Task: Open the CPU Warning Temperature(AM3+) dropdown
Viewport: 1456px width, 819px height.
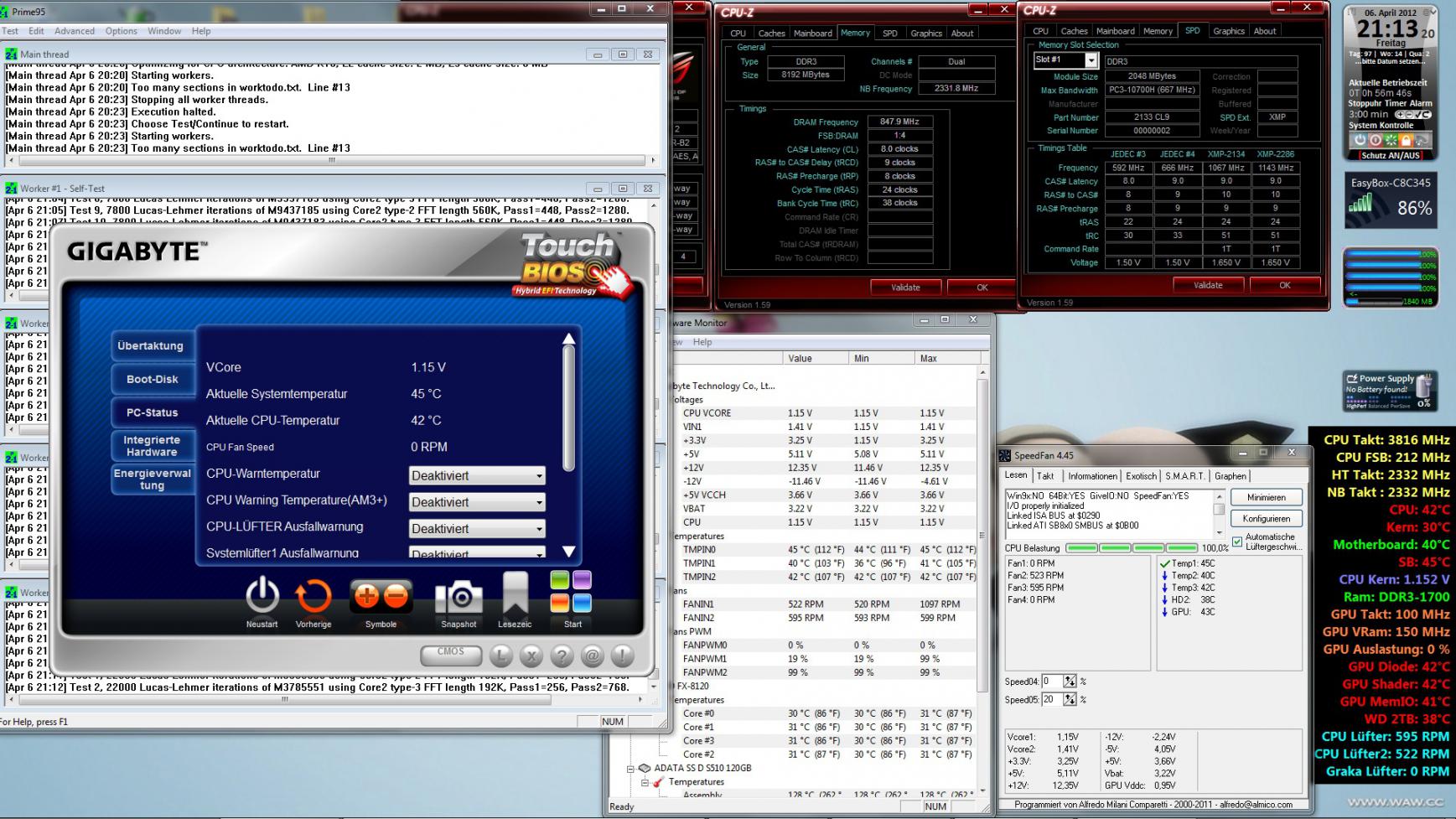Action: [x=477, y=502]
